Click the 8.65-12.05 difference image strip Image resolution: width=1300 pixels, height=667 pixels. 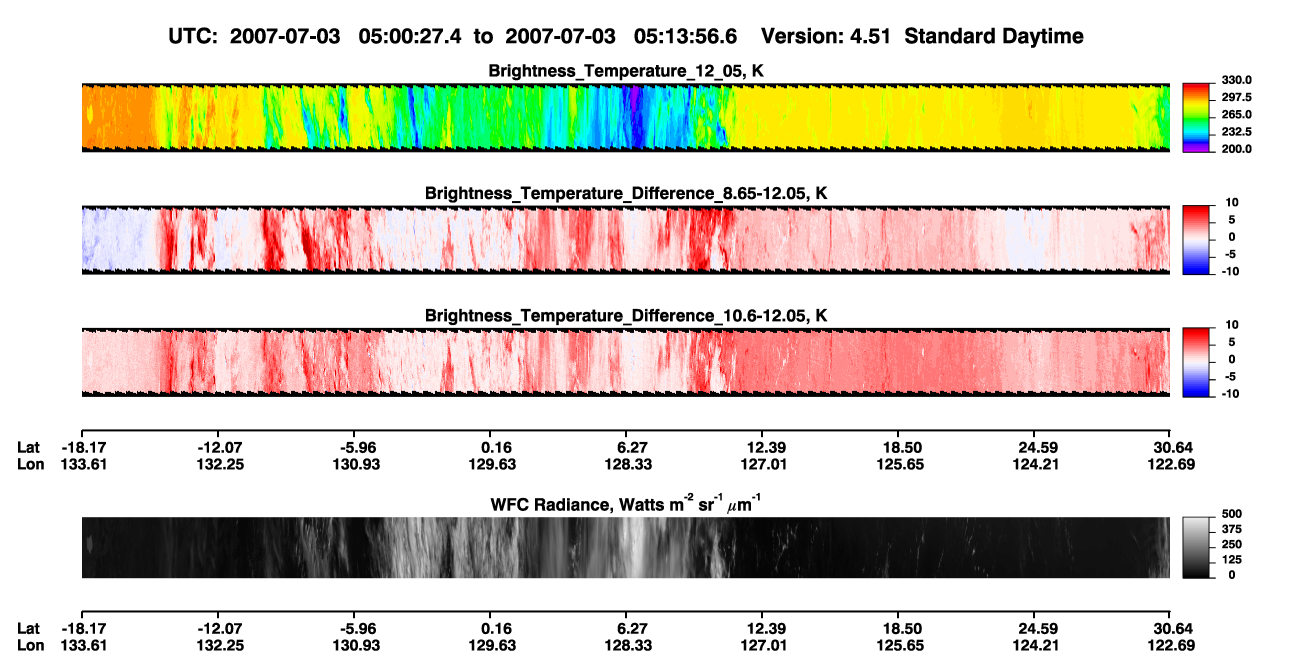[x=625, y=240]
